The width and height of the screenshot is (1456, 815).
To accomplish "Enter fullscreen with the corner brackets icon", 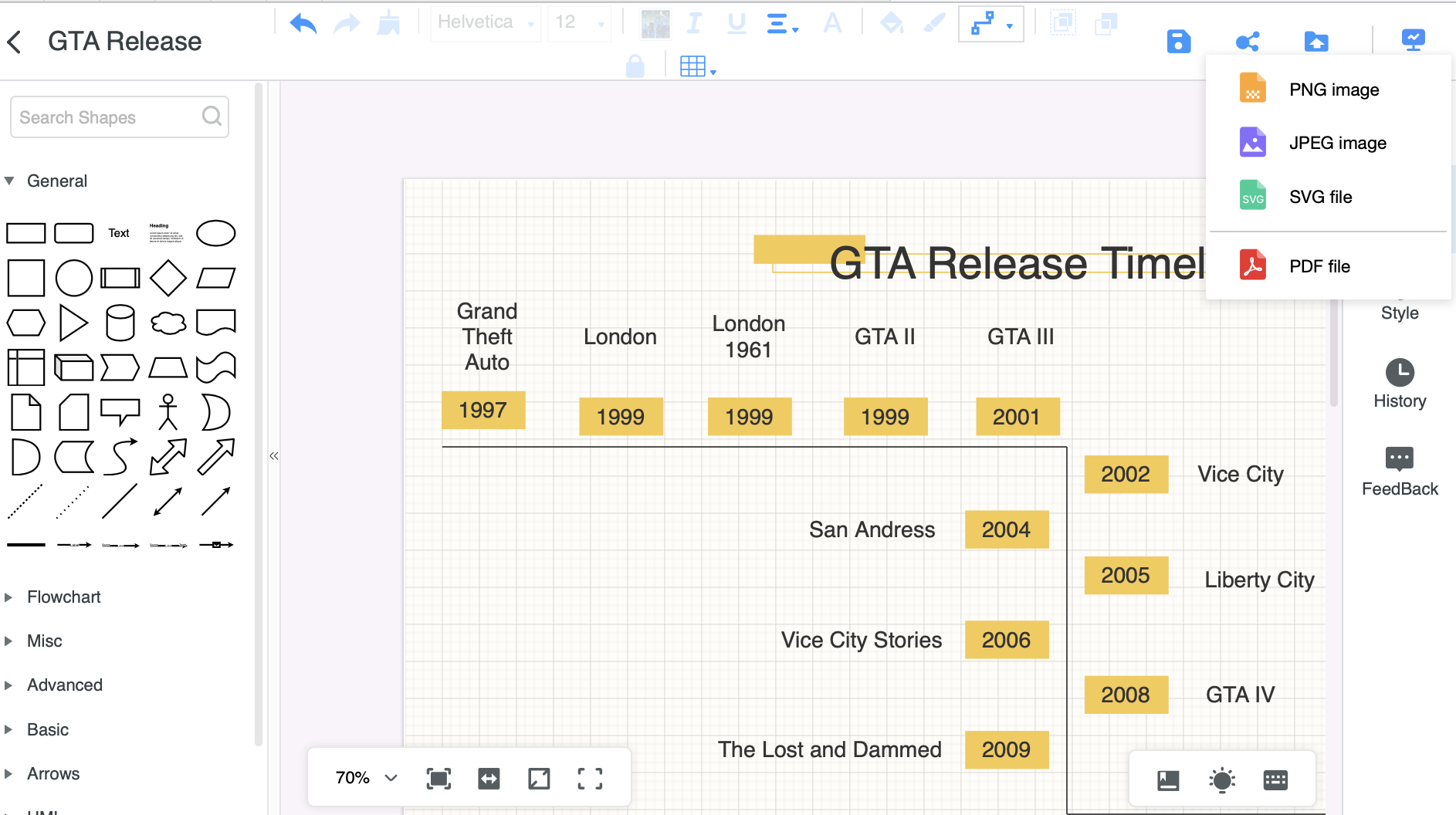I will tap(590, 779).
